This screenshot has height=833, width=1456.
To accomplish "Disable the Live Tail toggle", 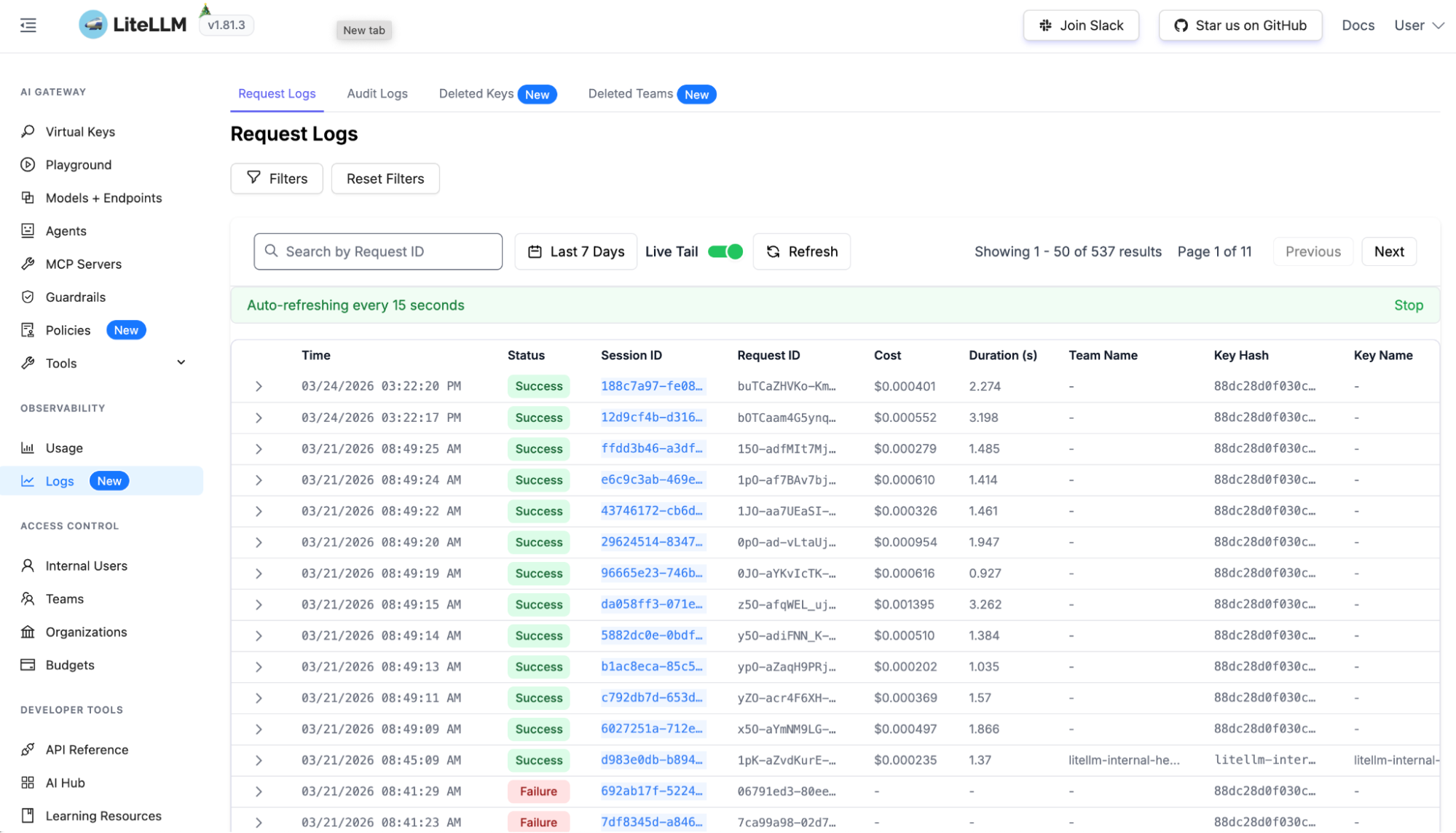I will click(x=725, y=251).
